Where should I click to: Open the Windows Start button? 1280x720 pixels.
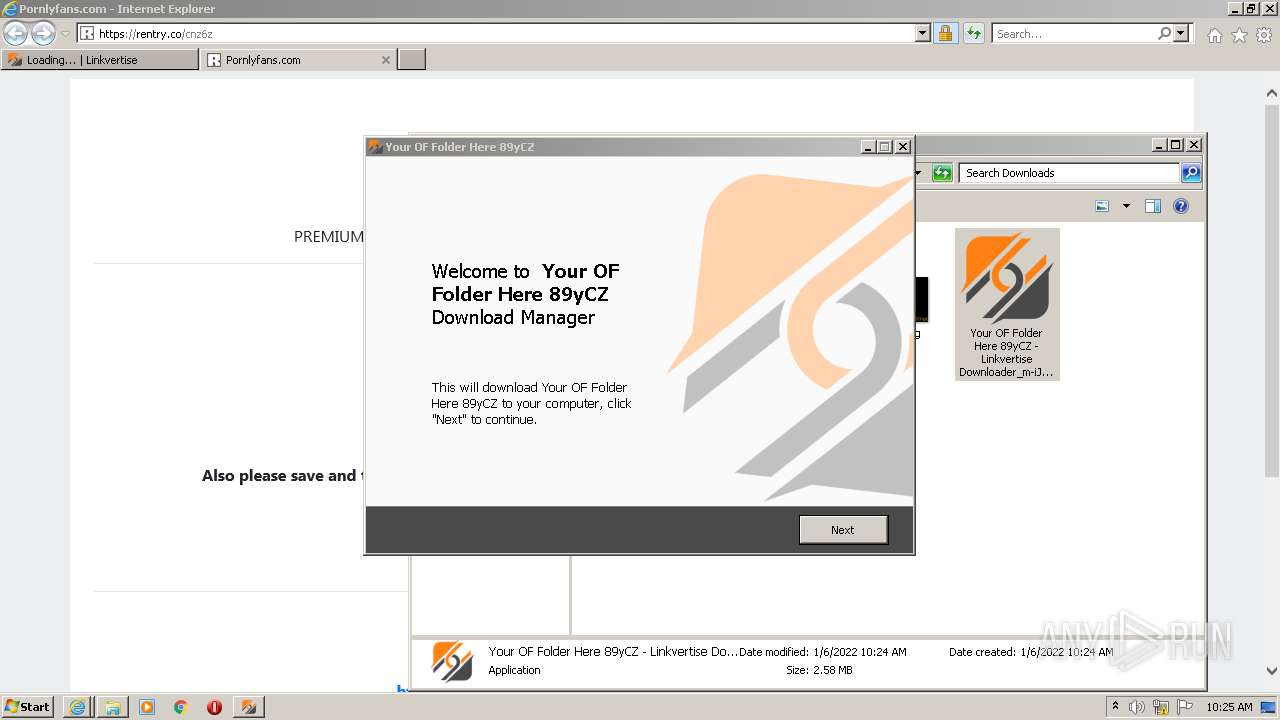tap(28, 706)
